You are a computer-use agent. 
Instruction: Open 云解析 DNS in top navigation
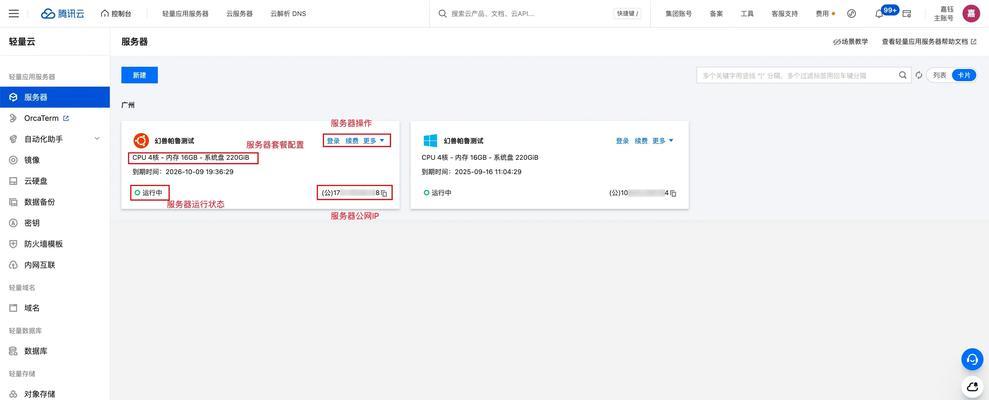point(288,13)
